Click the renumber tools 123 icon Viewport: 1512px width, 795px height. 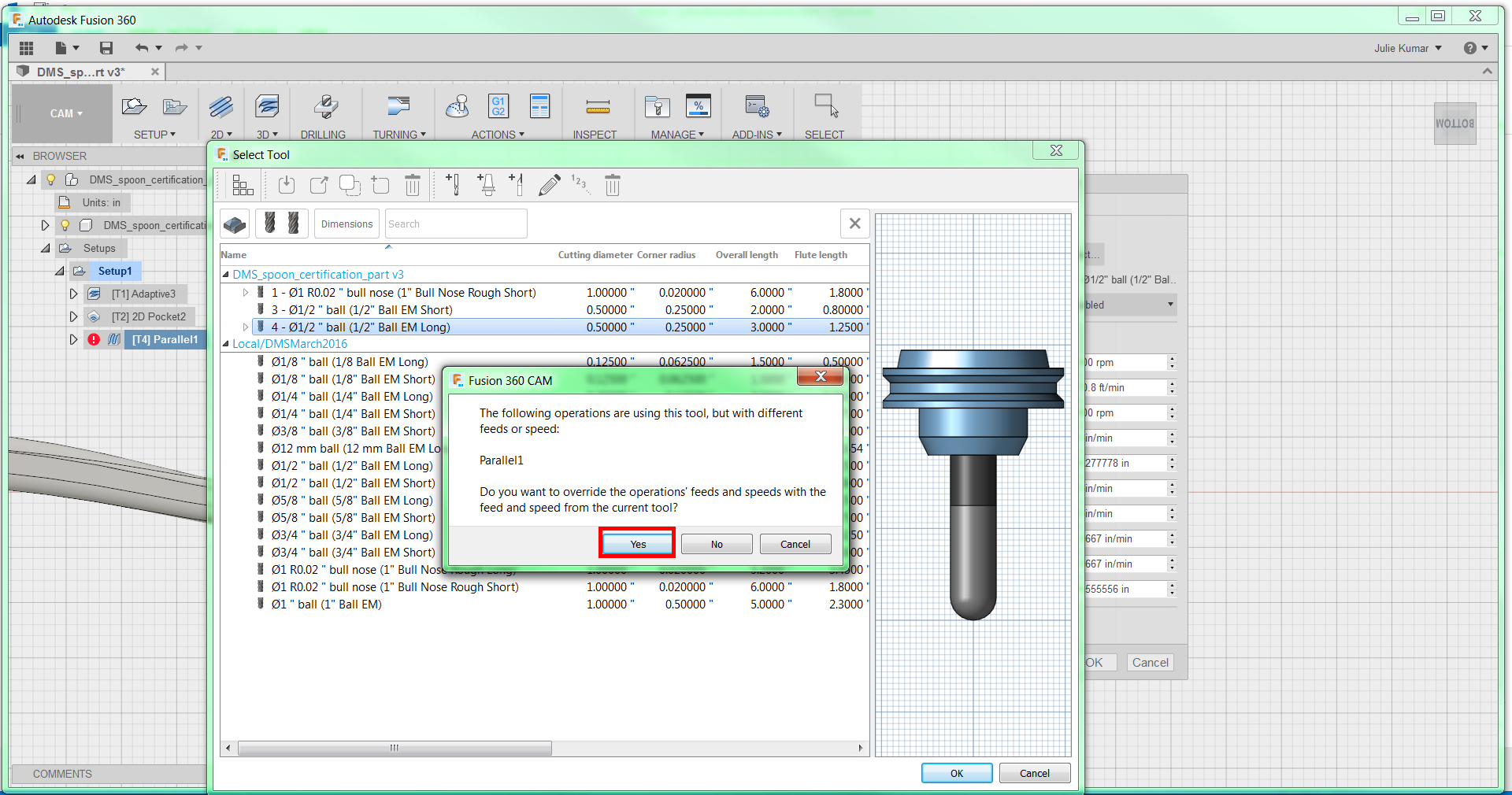click(x=580, y=185)
